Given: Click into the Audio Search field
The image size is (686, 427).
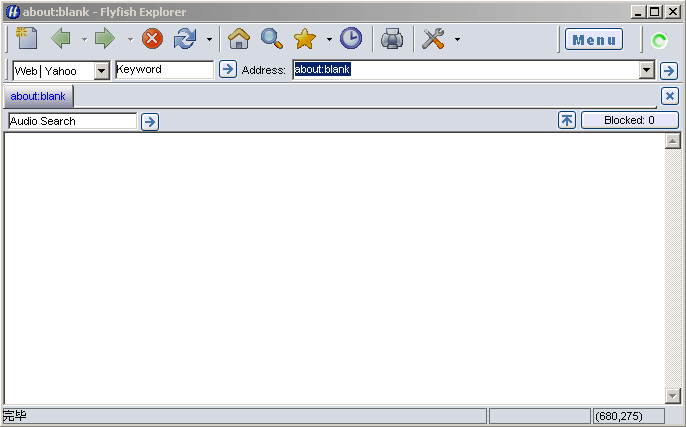Looking at the screenshot, I should [72, 121].
